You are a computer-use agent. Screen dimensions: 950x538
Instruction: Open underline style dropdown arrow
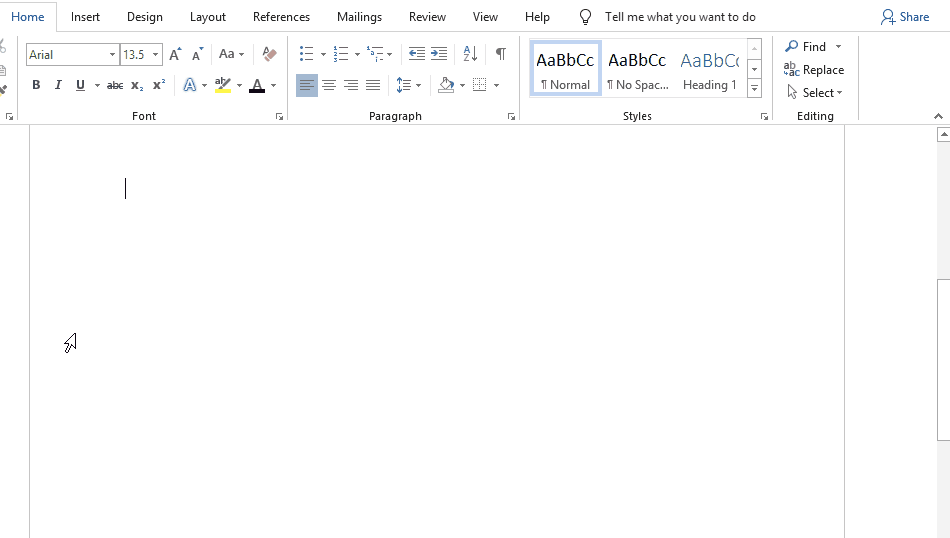point(97,85)
